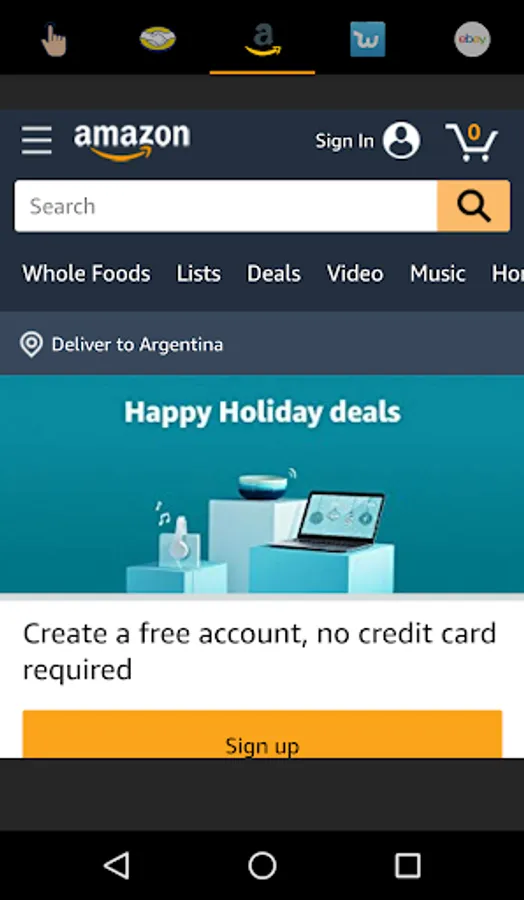Go to Lists in the navigation bar

pos(199,273)
